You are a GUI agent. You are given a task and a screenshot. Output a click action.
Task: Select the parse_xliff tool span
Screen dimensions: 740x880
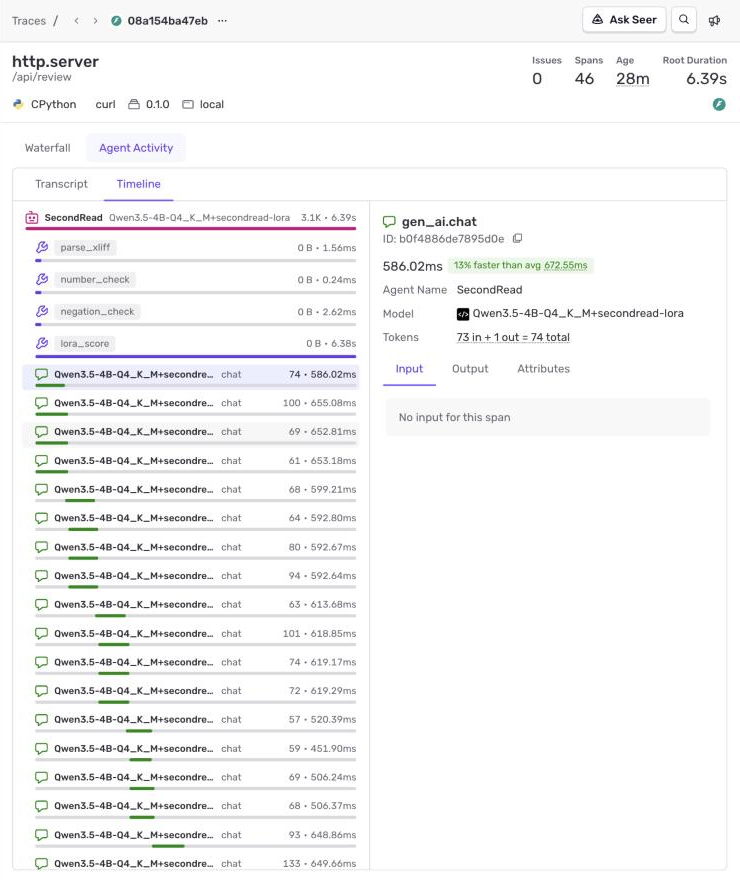tap(195, 249)
